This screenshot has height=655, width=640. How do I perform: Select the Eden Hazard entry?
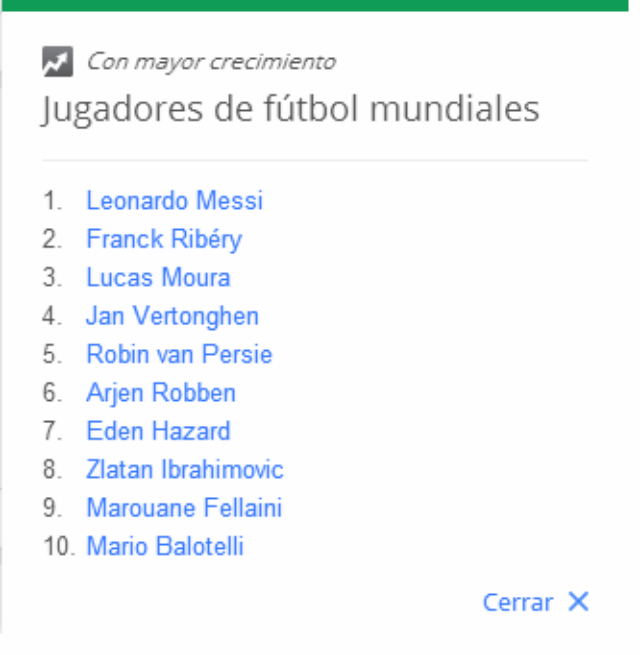(x=158, y=431)
